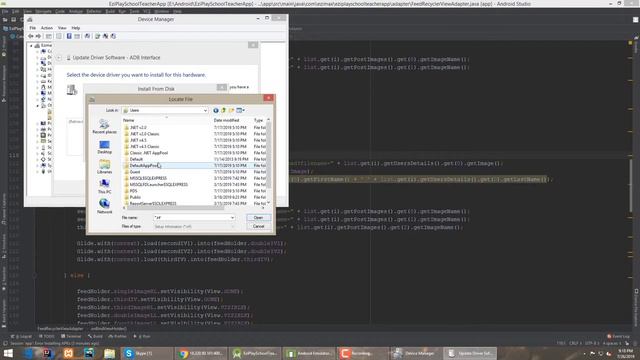Click Forward arrow in Device Manager toolbar
The height and width of the screenshot is (360, 640).
38,36
